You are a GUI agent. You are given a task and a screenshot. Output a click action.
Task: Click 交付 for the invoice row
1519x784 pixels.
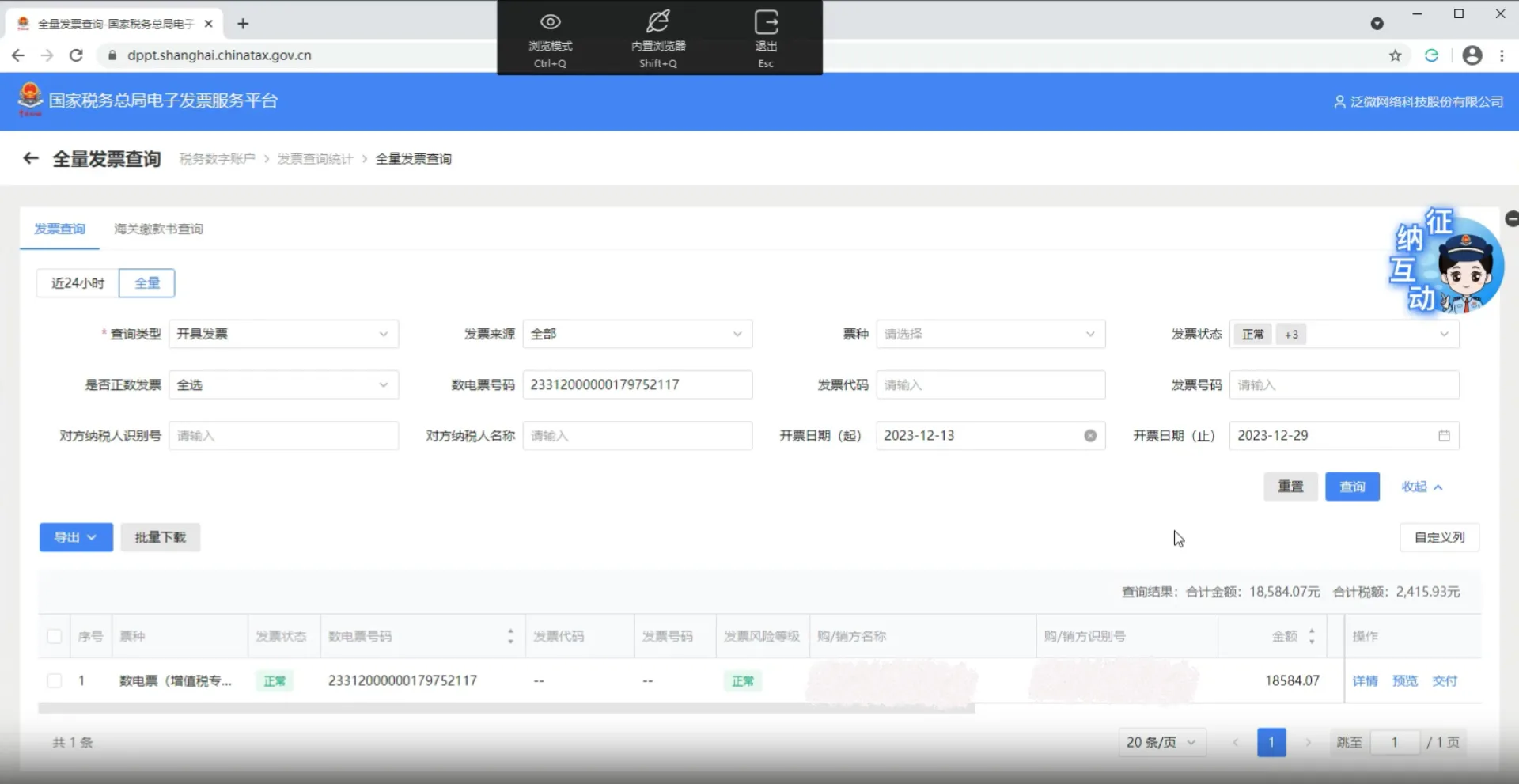1445,680
